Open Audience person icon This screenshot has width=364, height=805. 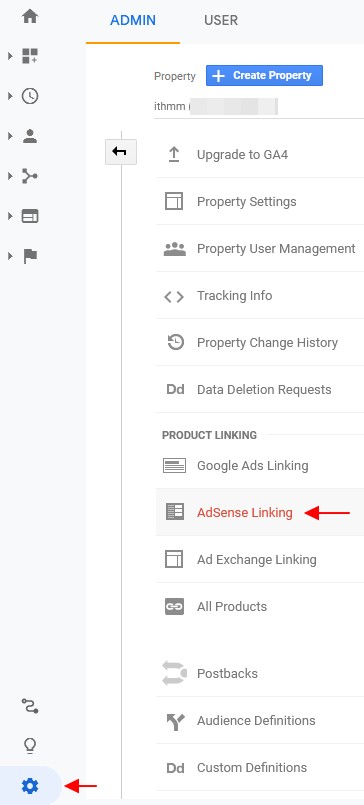(30, 136)
